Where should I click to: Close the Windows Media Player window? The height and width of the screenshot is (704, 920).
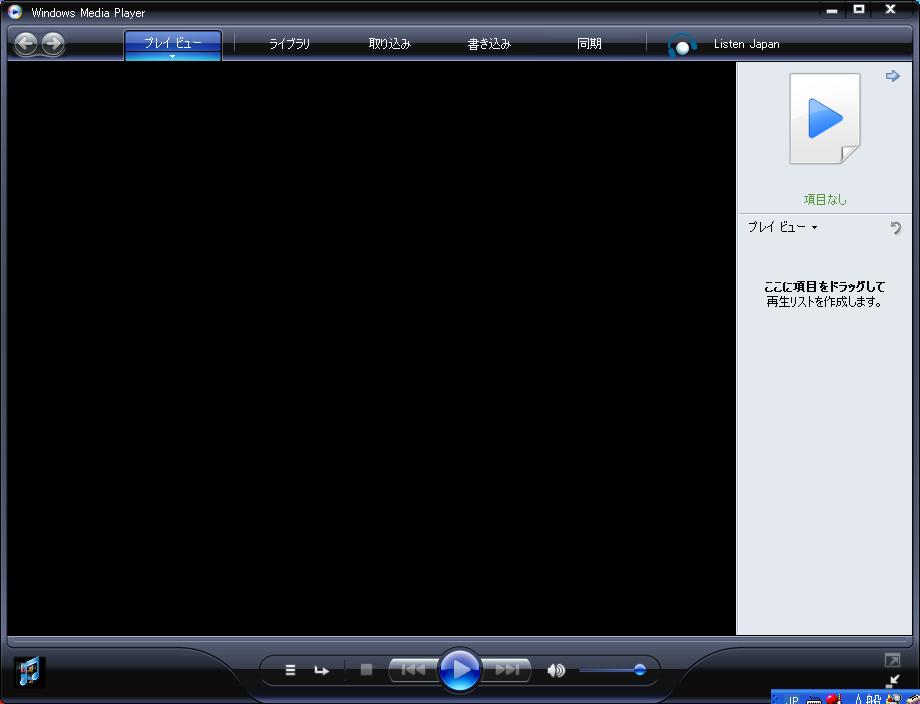(x=890, y=9)
